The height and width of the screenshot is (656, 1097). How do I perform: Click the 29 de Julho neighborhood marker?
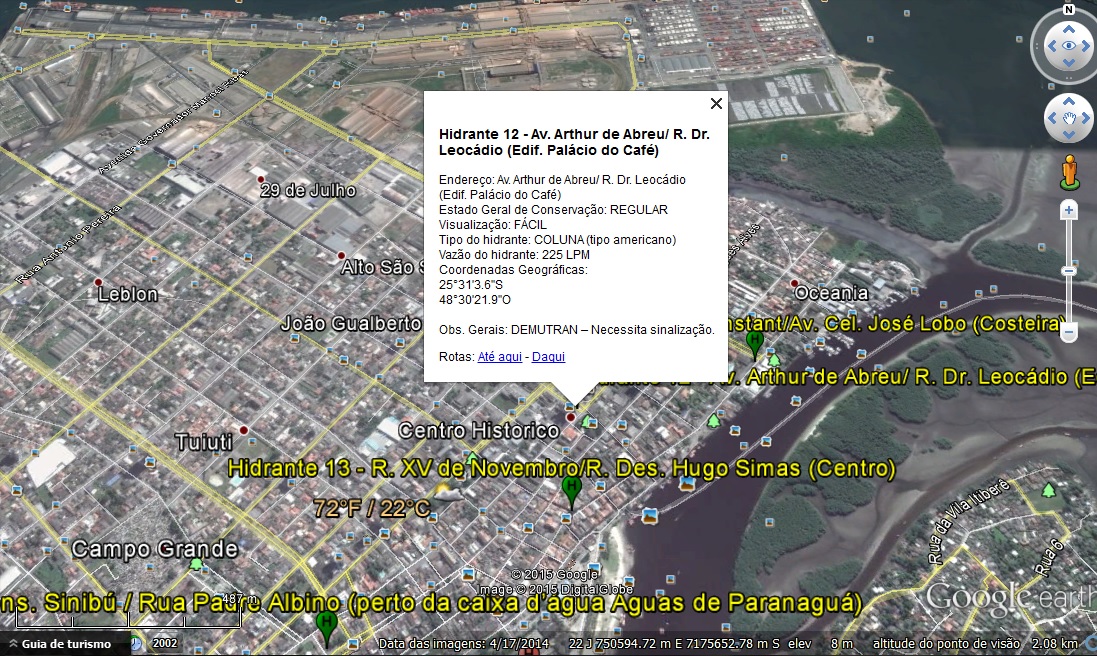click(260, 180)
